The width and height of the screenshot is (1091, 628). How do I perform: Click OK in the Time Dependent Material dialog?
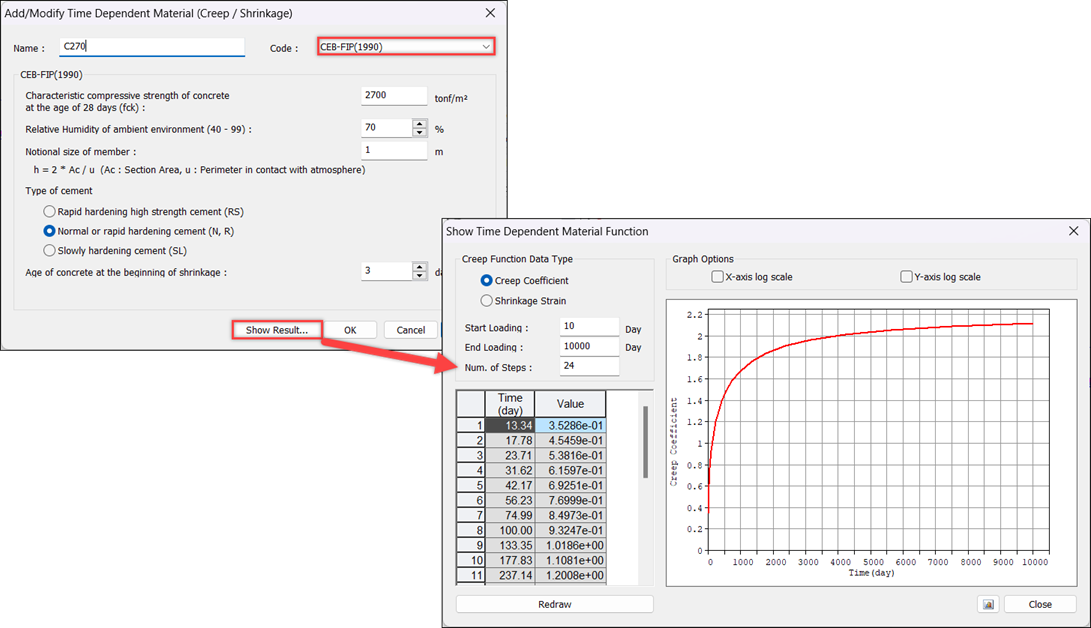350,330
